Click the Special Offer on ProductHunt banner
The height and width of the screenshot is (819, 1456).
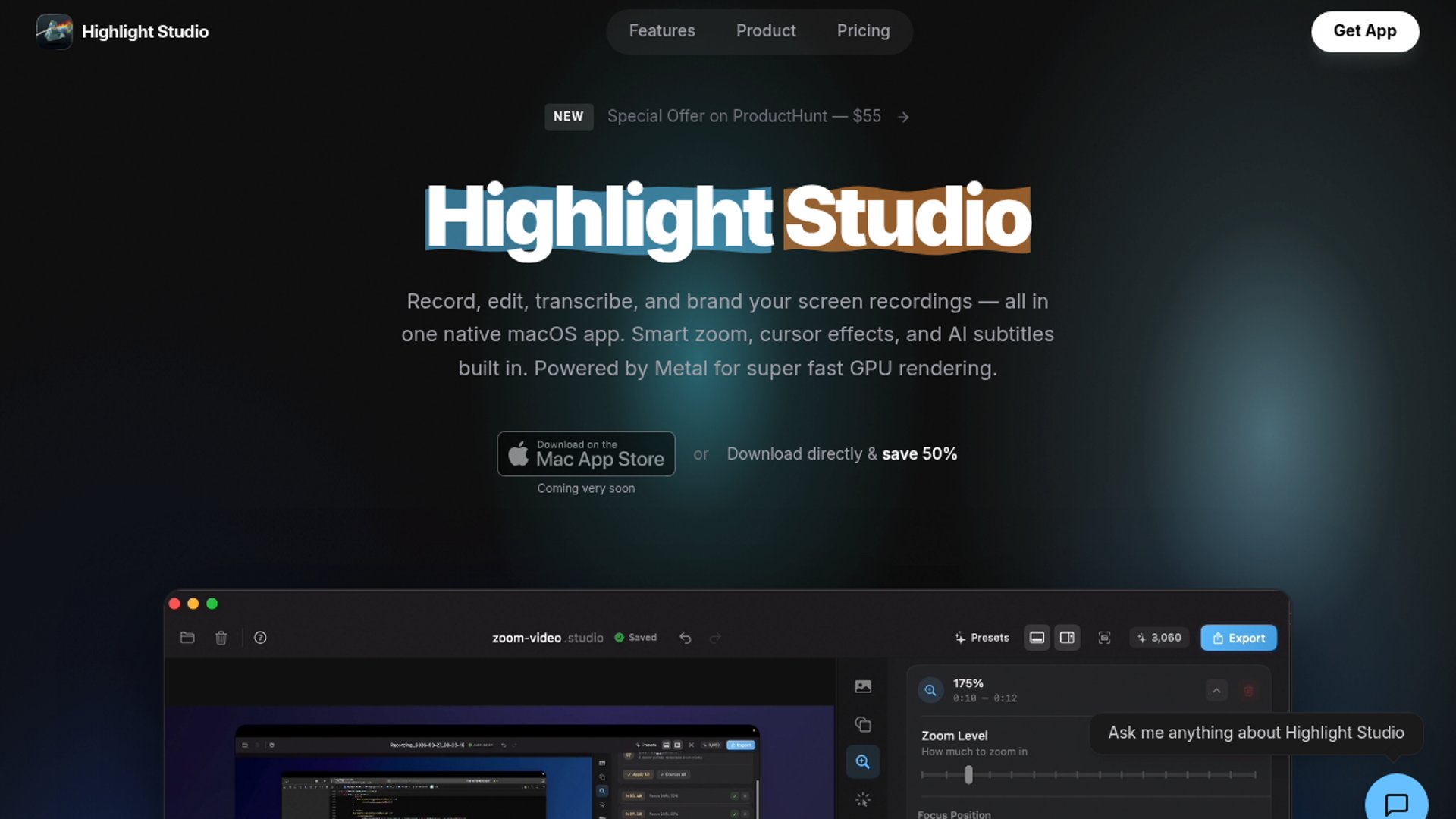743,116
